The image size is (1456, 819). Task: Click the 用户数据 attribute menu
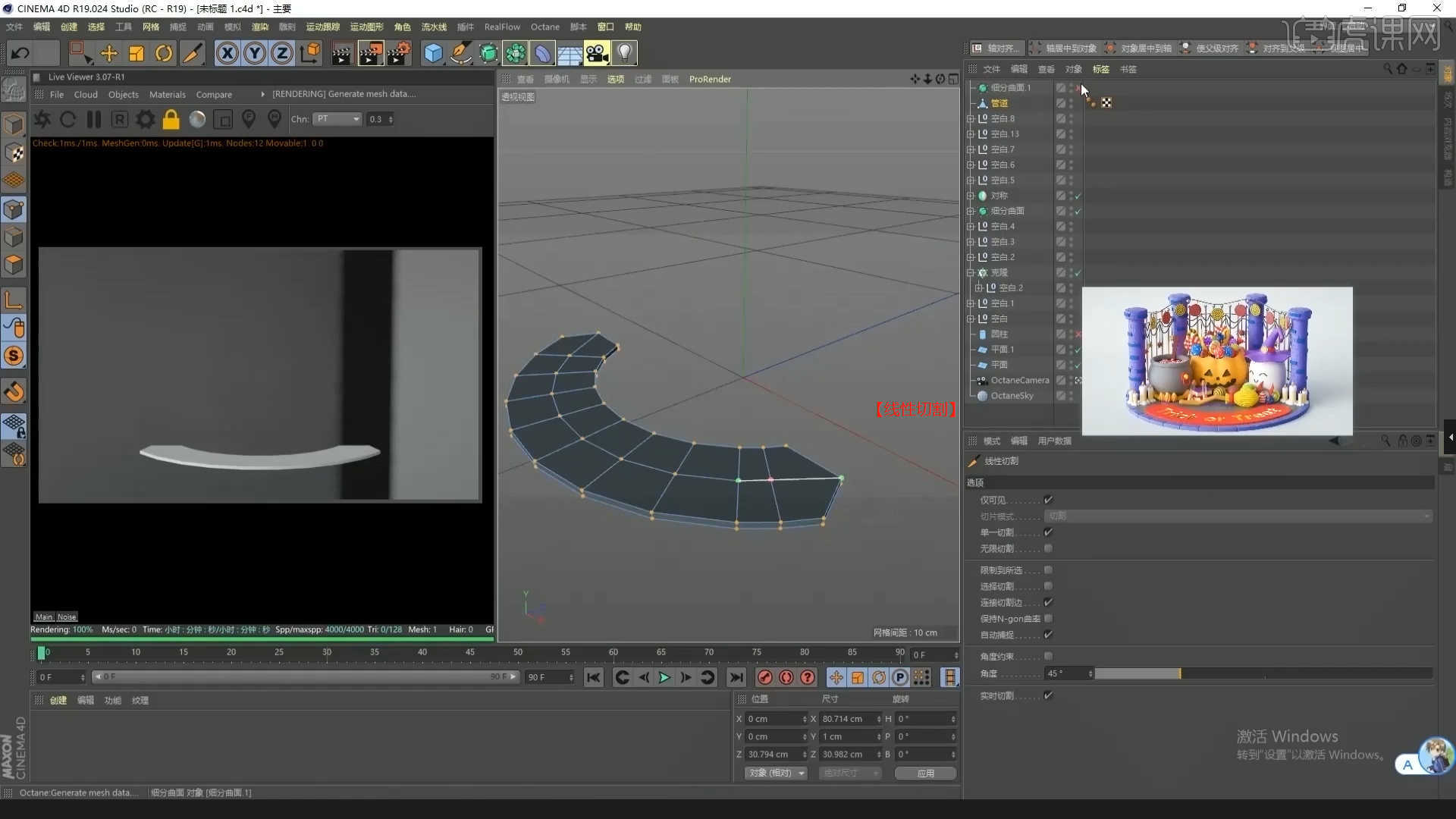point(1054,441)
